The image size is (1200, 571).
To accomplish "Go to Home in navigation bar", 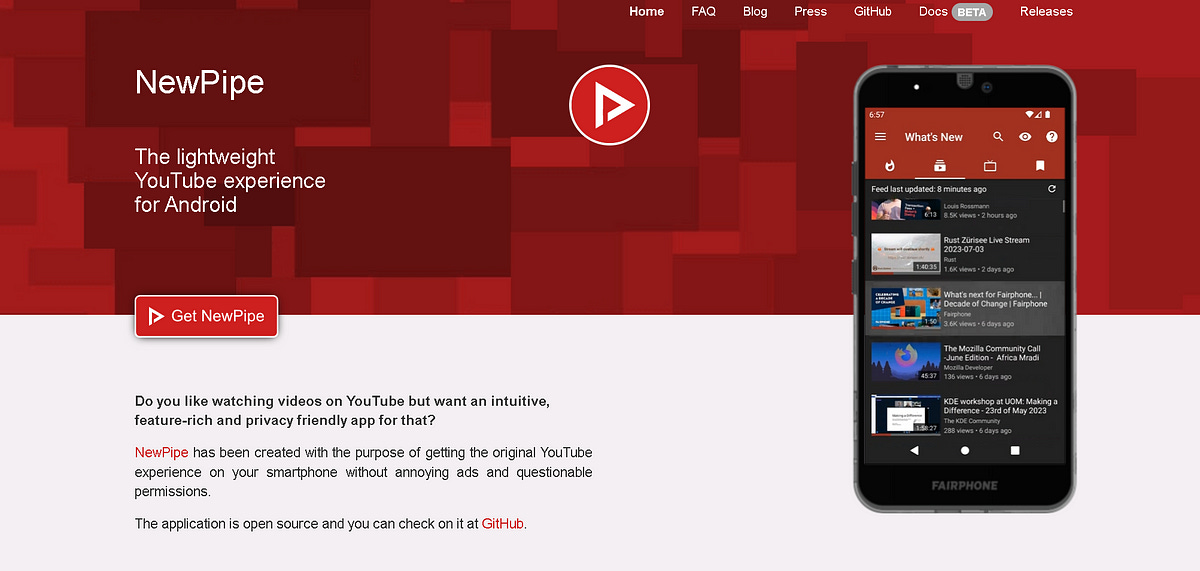I will pyautogui.click(x=647, y=12).
